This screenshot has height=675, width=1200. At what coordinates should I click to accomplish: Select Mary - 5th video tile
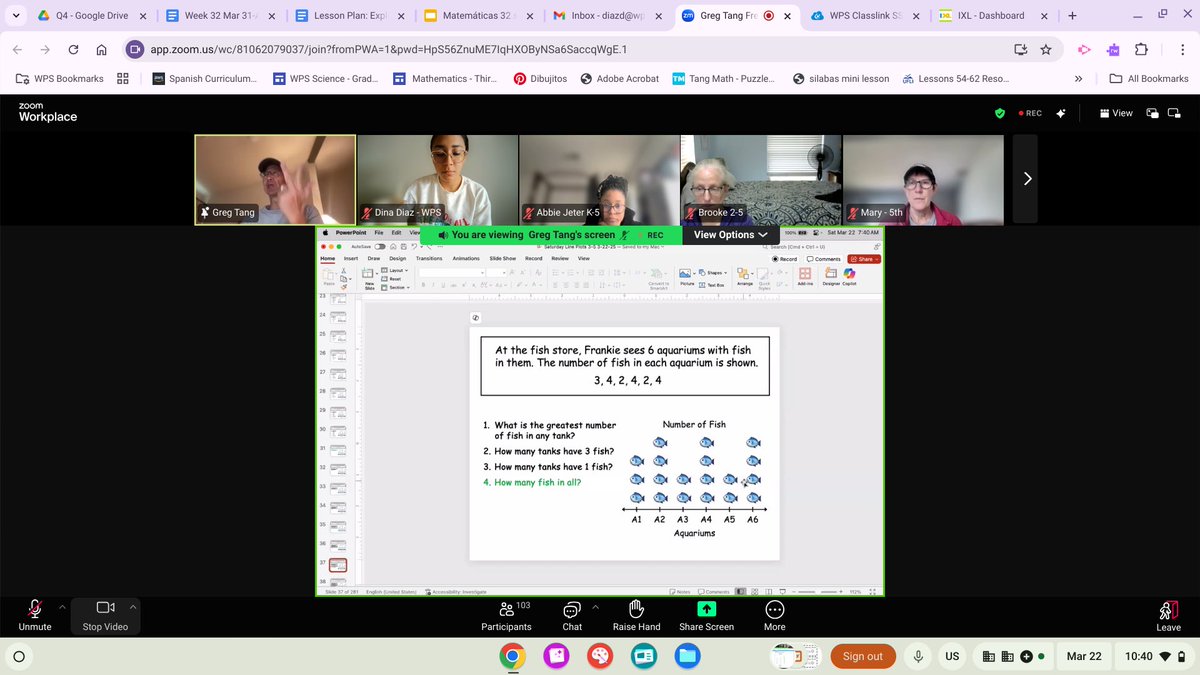click(x=923, y=179)
